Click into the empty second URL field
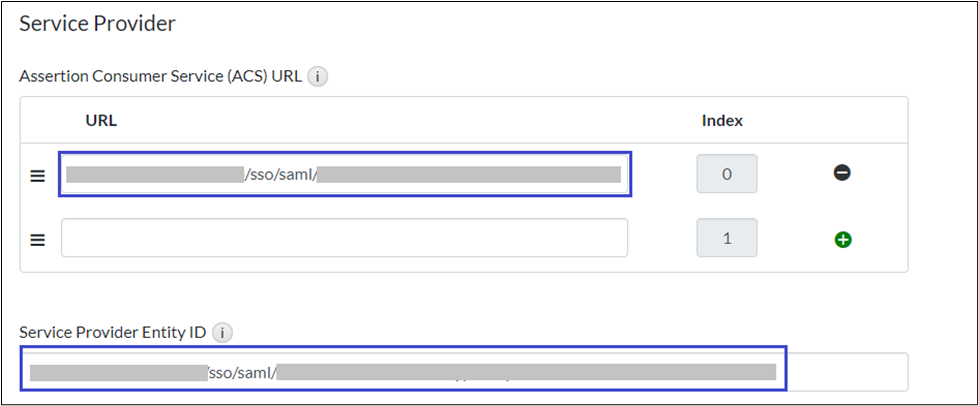979x406 pixels. pos(345,237)
